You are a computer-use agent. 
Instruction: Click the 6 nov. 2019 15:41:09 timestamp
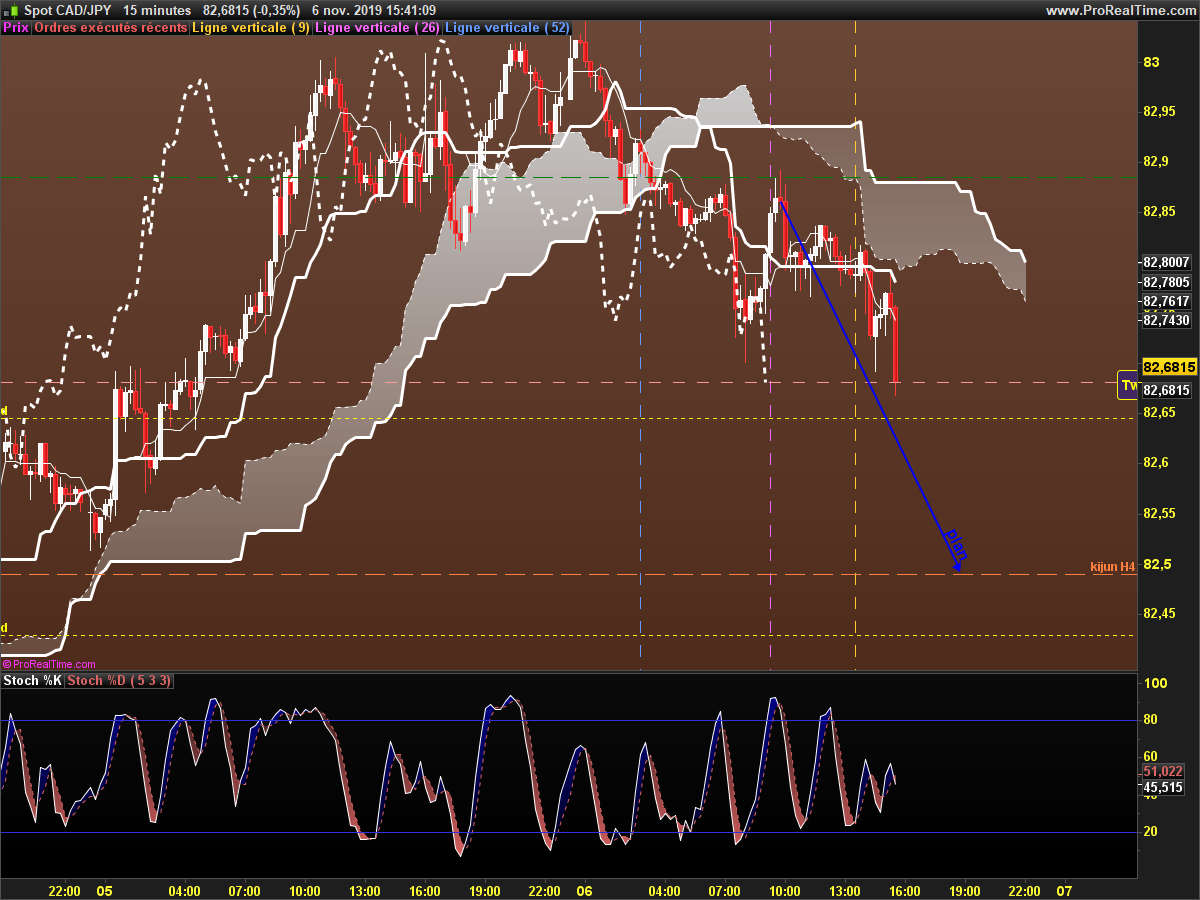[374, 10]
